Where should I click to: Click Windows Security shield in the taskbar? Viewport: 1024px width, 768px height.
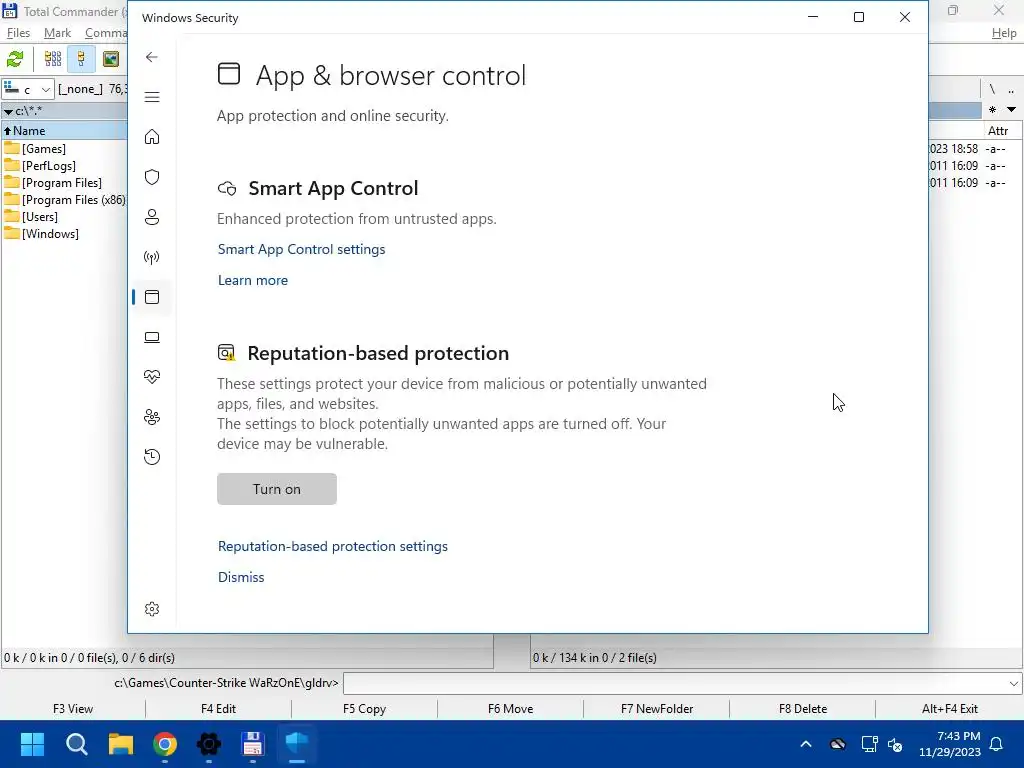click(297, 744)
